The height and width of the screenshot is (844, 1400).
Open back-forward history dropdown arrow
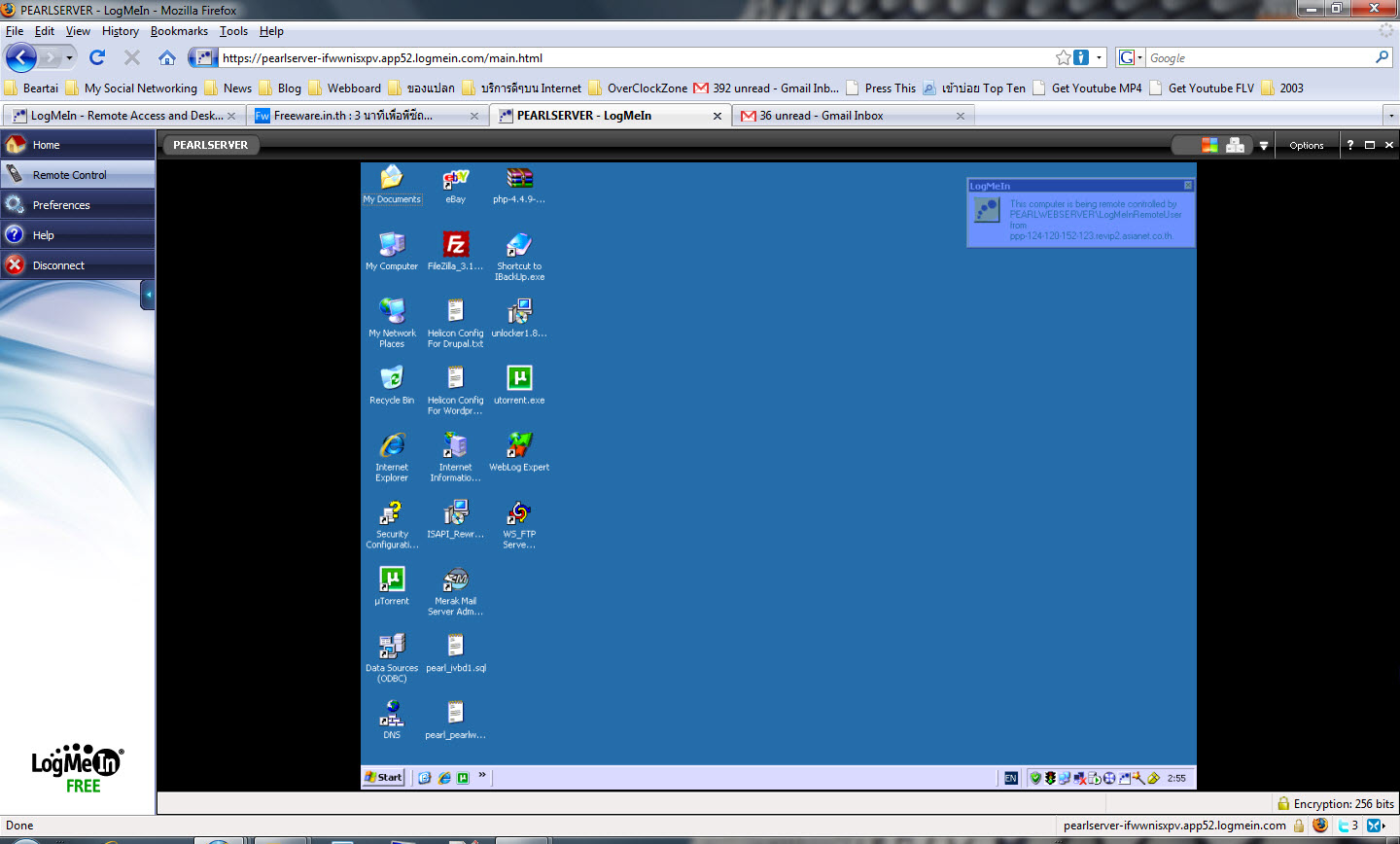pos(69,57)
